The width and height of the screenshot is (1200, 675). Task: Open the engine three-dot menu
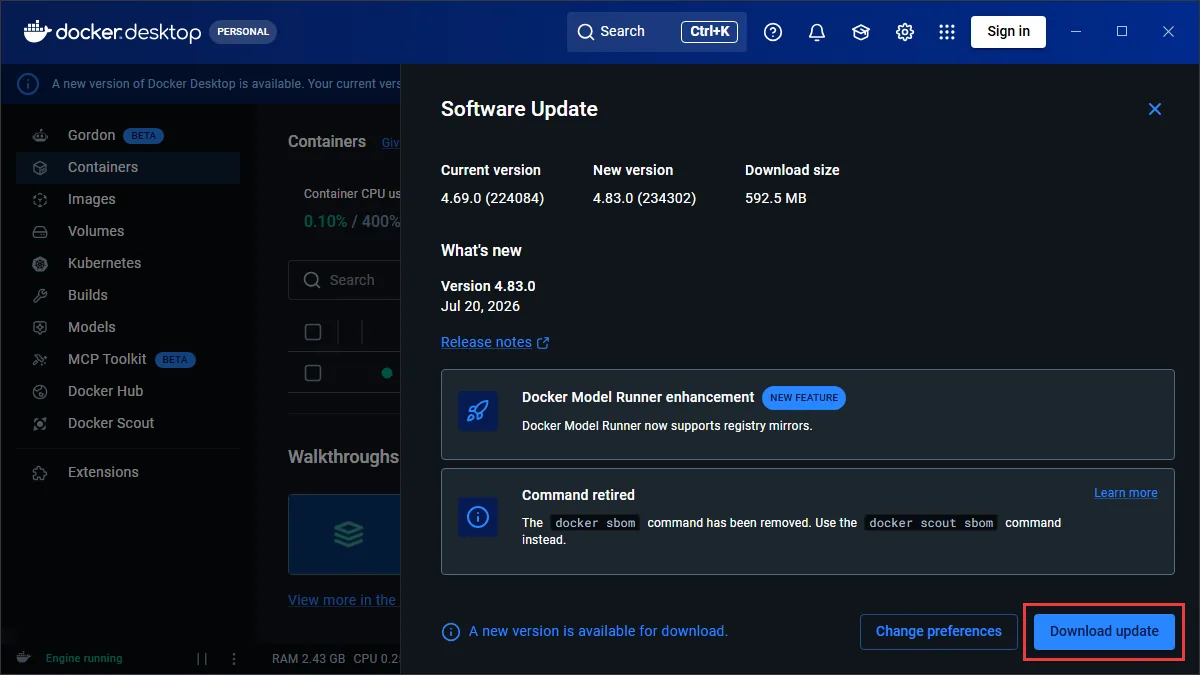(x=234, y=659)
